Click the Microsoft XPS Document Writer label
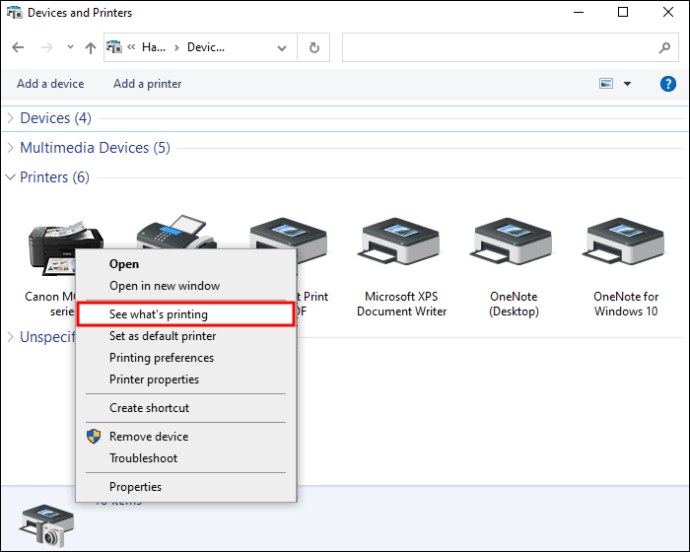This screenshot has height=552, width=690. [x=401, y=304]
